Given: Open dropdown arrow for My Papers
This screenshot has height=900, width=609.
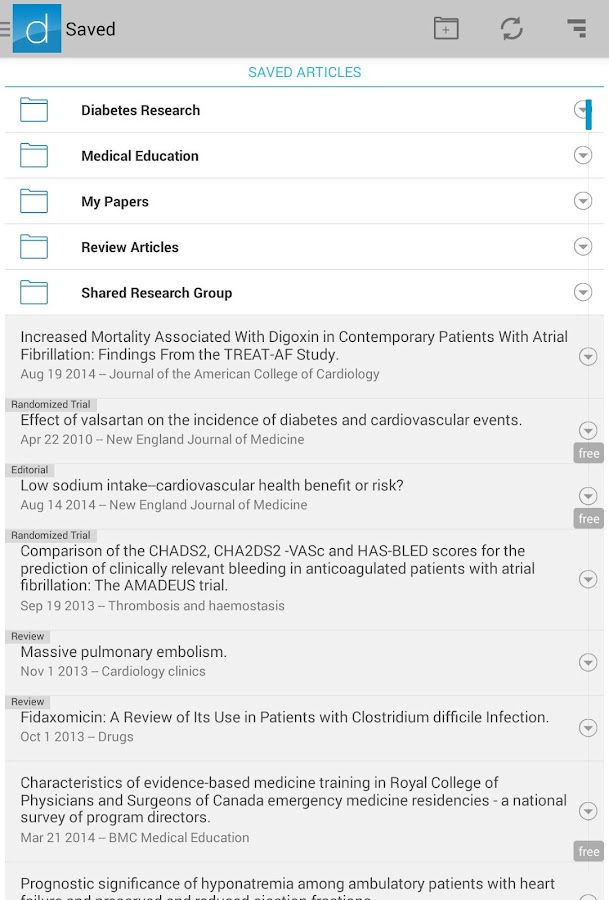Looking at the screenshot, I should (x=583, y=201).
